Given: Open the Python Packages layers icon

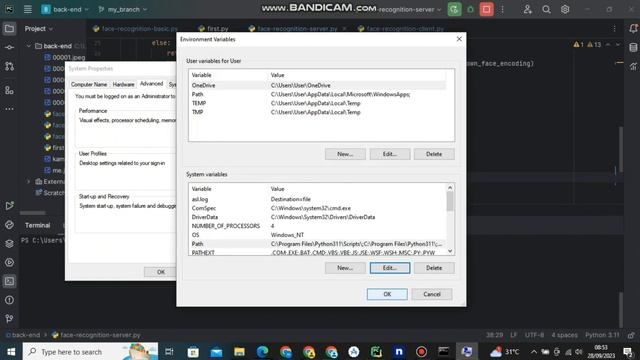Looking at the screenshot, I should point(9,244).
